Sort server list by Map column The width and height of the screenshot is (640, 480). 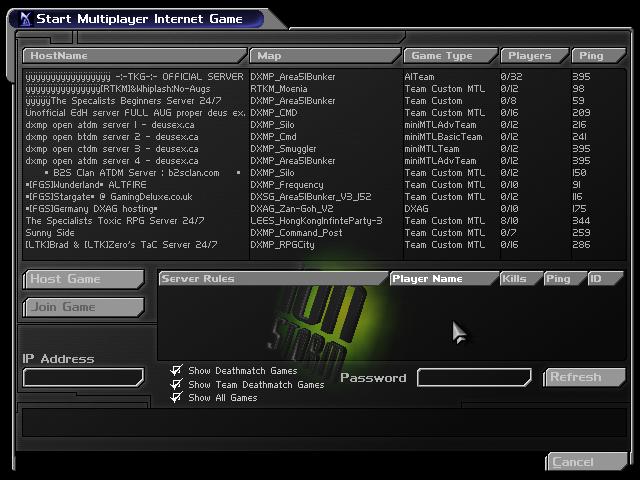point(325,56)
